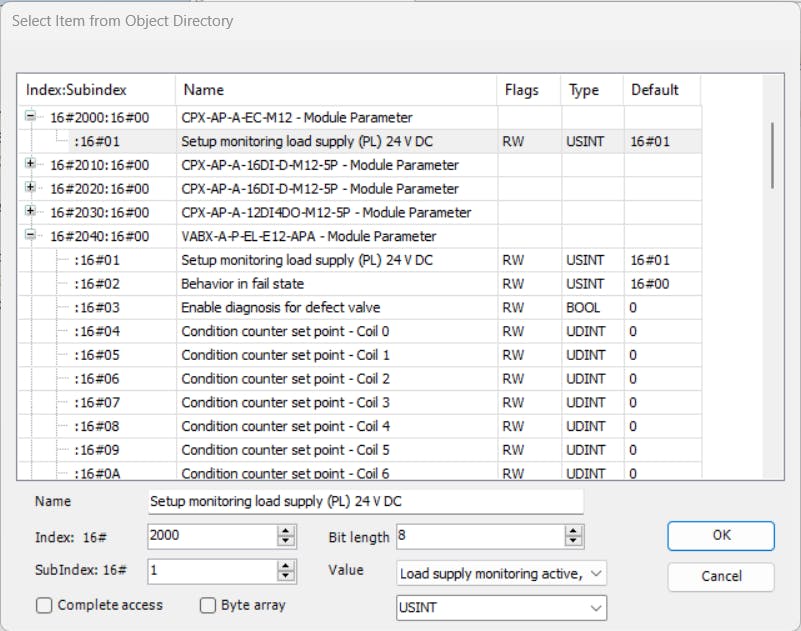Expand the 16#2020:16#00 tree node
Screen dimensions: 801x631
(x=30, y=187)
